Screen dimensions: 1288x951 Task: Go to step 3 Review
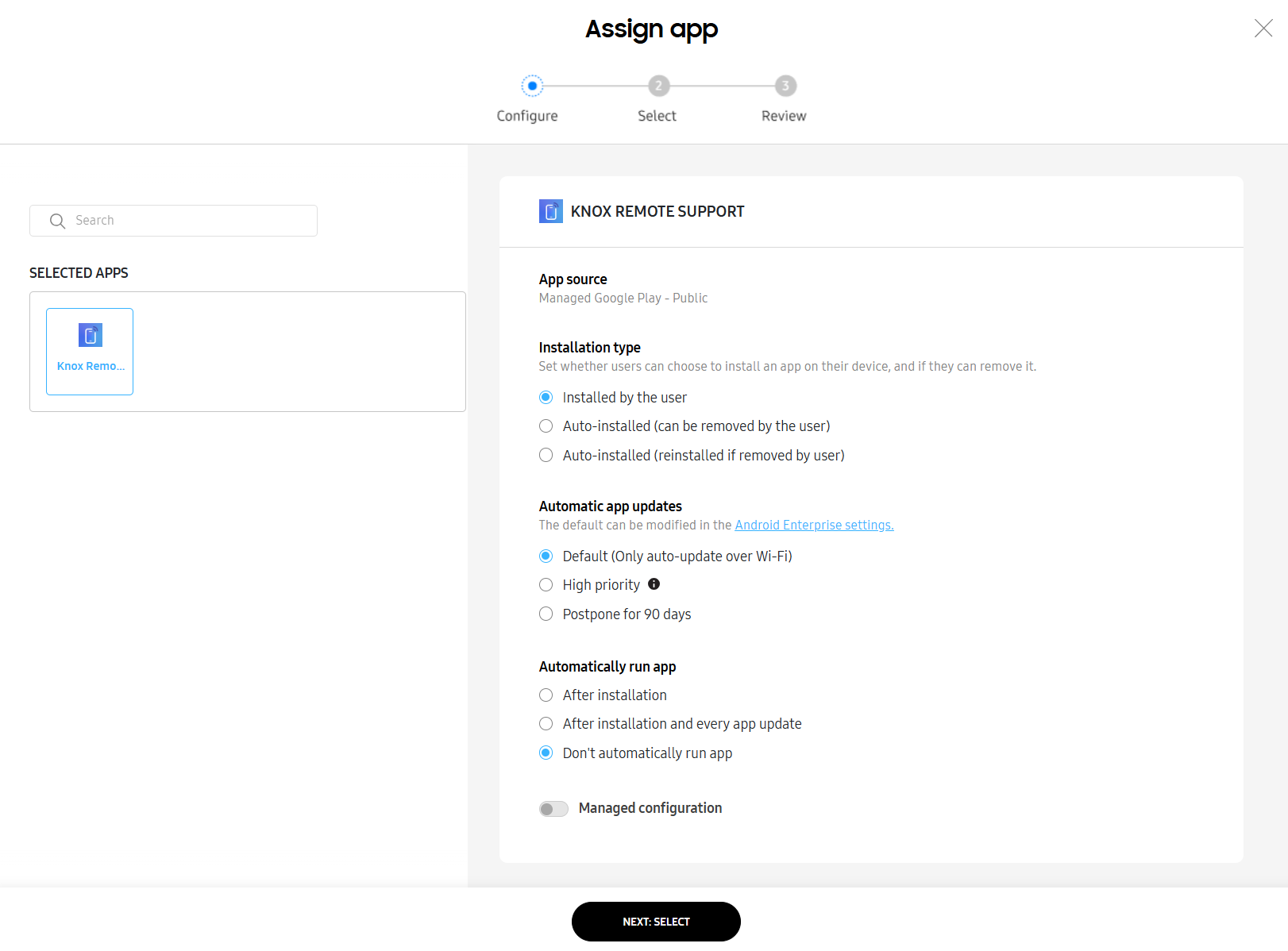tap(785, 86)
